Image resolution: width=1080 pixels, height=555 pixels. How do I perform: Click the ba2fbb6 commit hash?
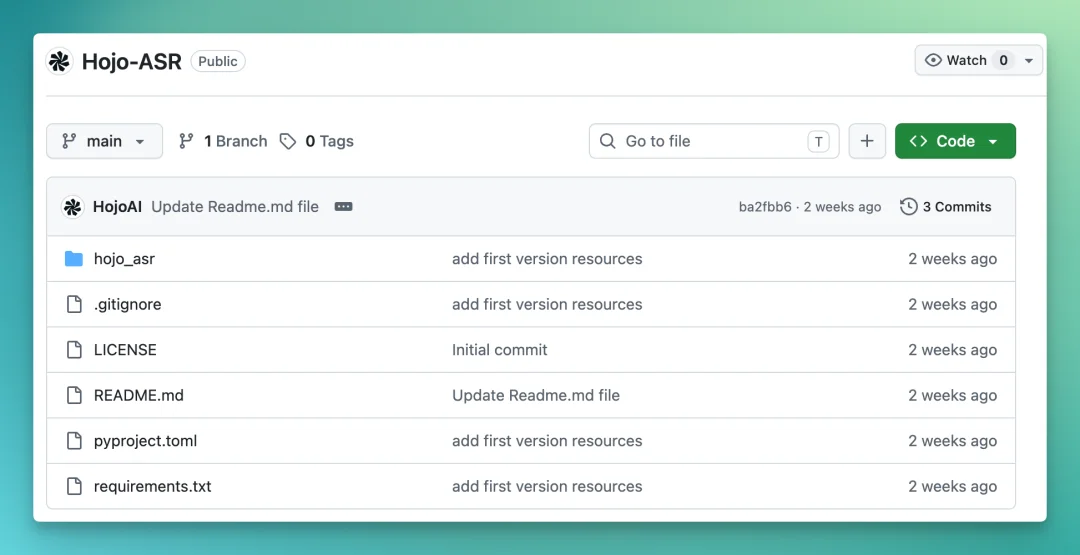(x=765, y=207)
